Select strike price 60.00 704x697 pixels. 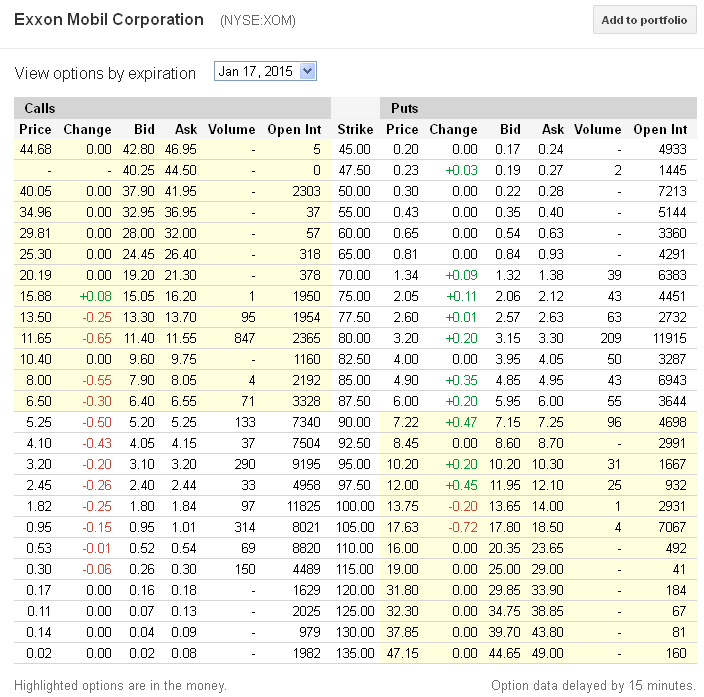click(354, 233)
